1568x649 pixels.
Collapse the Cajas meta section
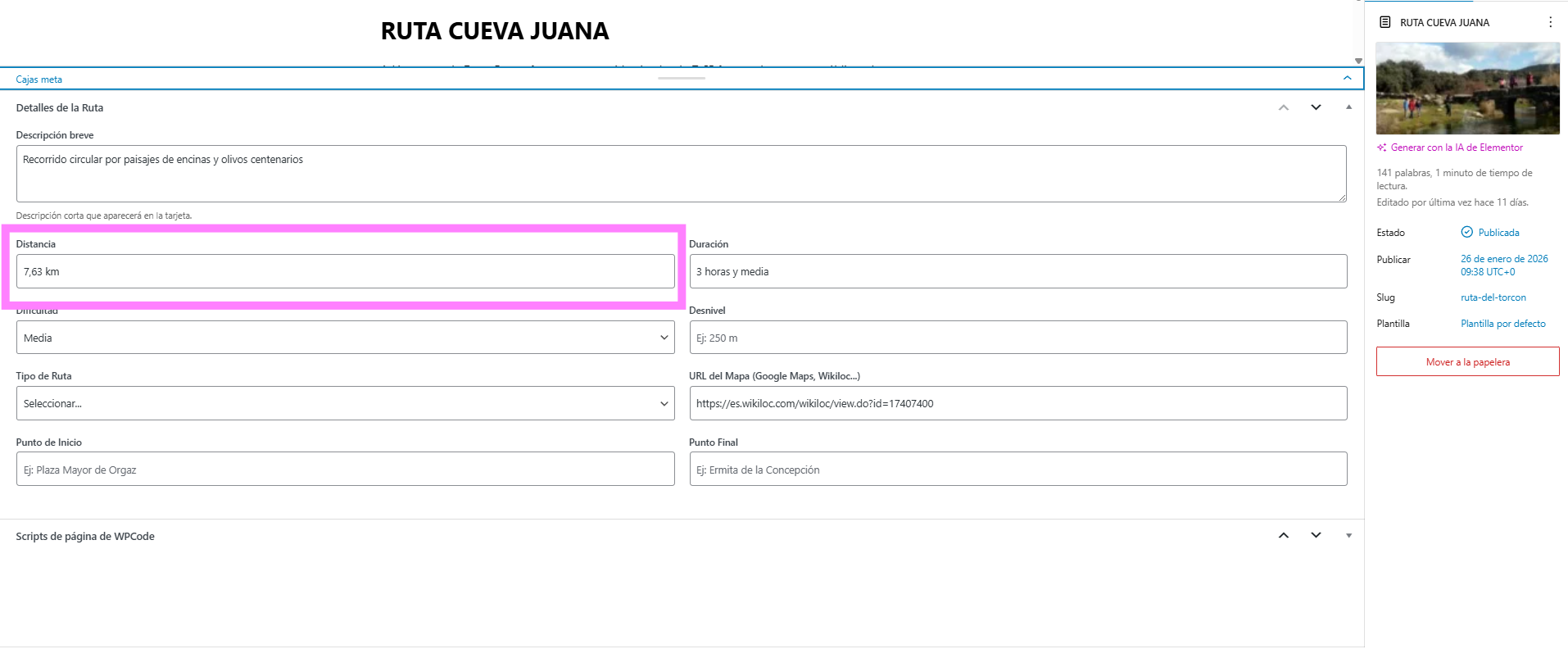pos(1347,79)
